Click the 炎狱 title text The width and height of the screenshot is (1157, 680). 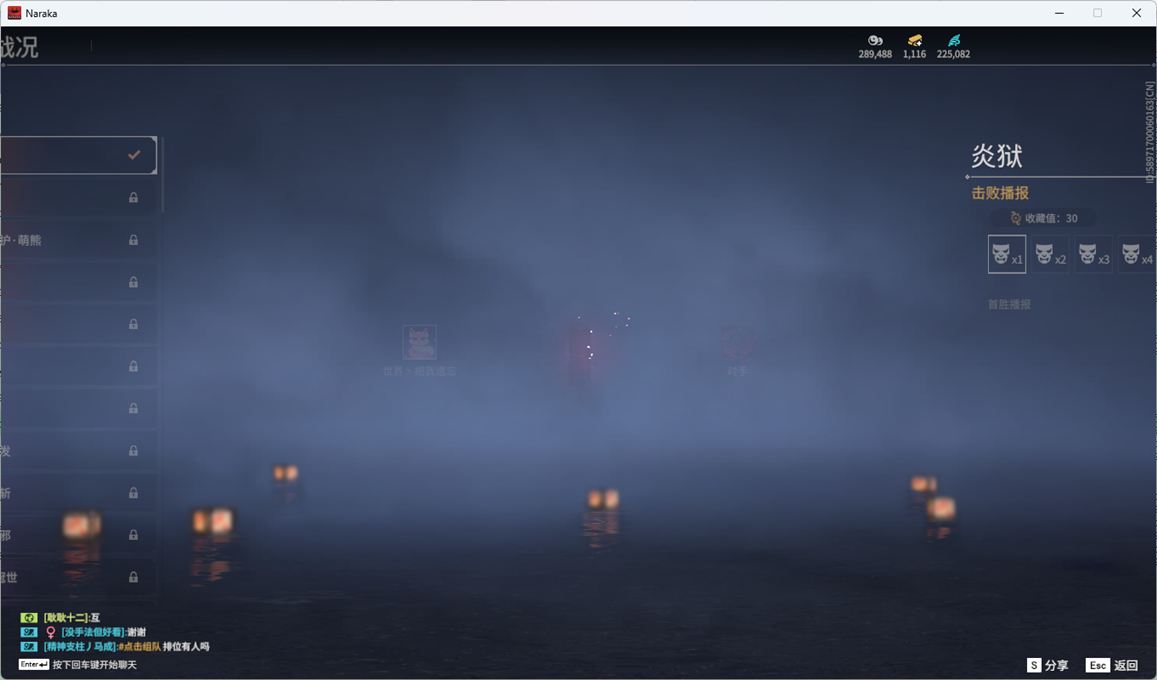[x=997, y=156]
